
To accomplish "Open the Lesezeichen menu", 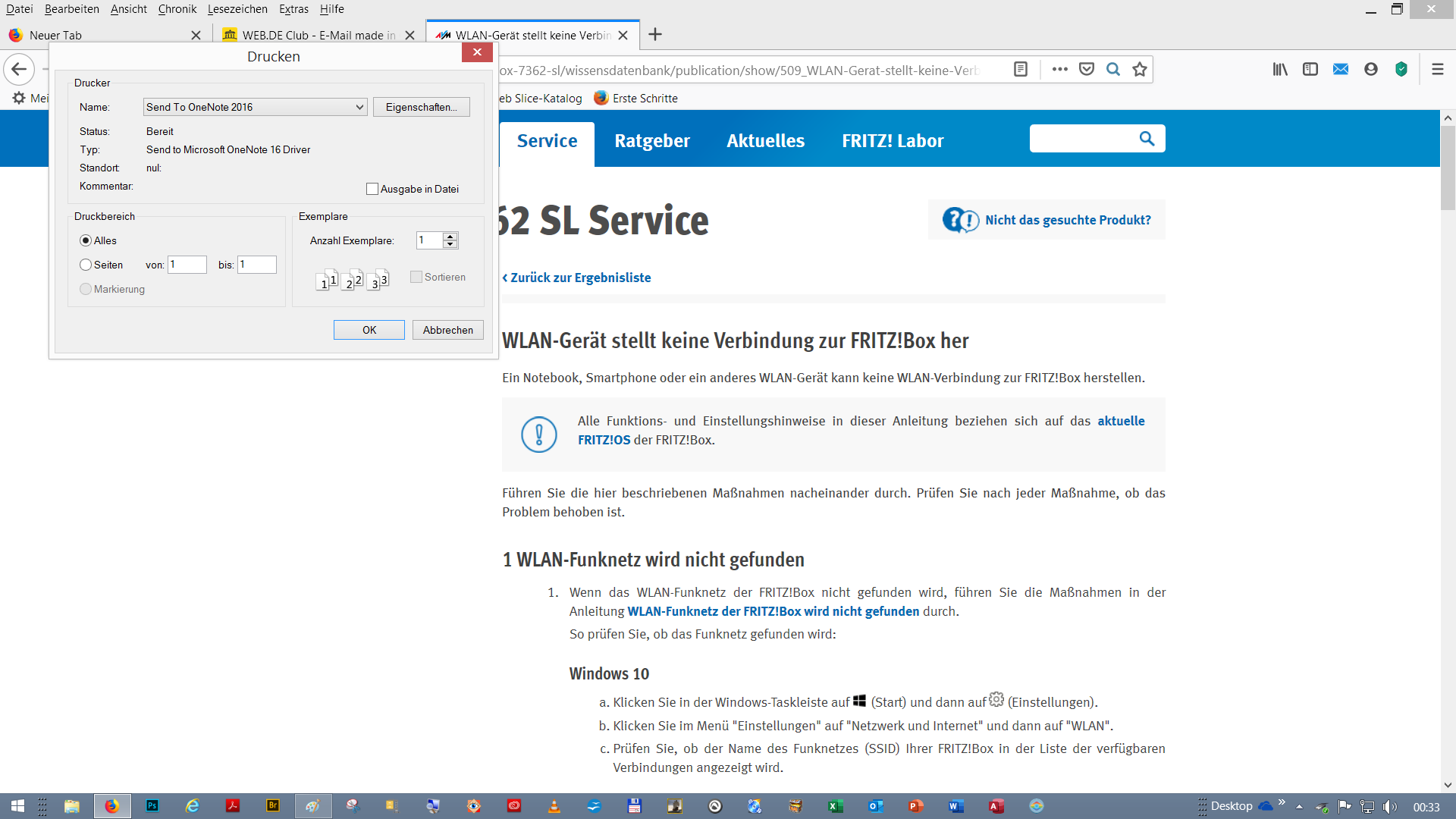I will click(x=237, y=9).
